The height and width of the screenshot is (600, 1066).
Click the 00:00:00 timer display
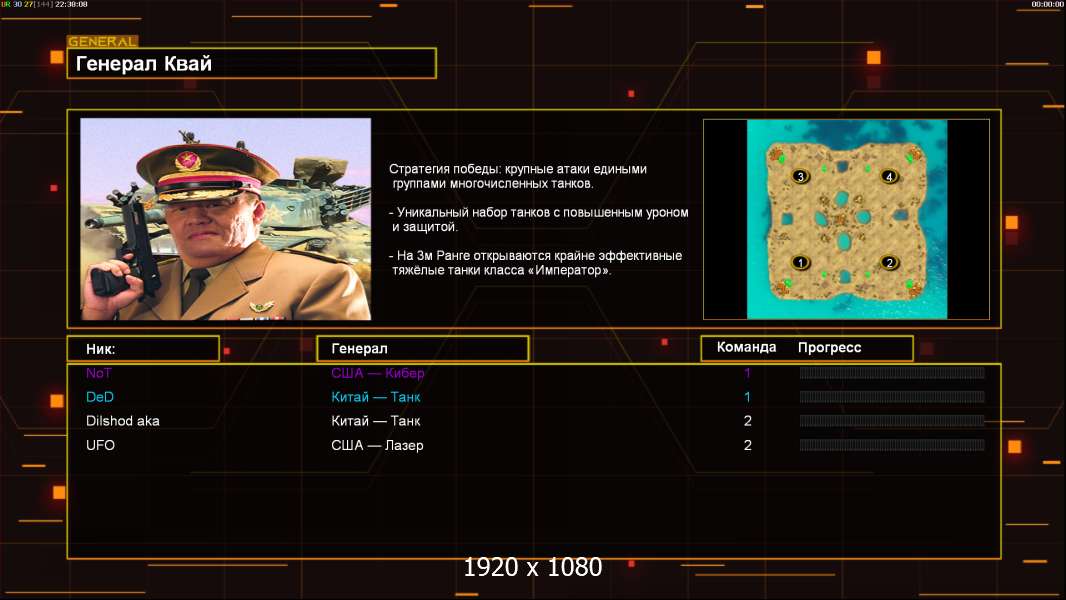tap(1047, 5)
